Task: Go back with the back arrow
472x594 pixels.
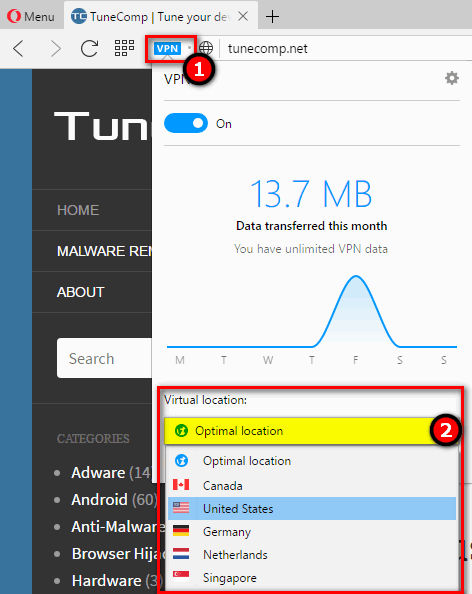Action: [18, 48]
